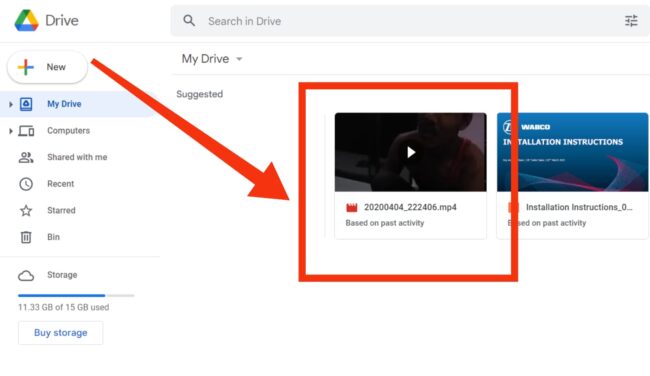Click the colorful plus icon on New

[26, 67]
